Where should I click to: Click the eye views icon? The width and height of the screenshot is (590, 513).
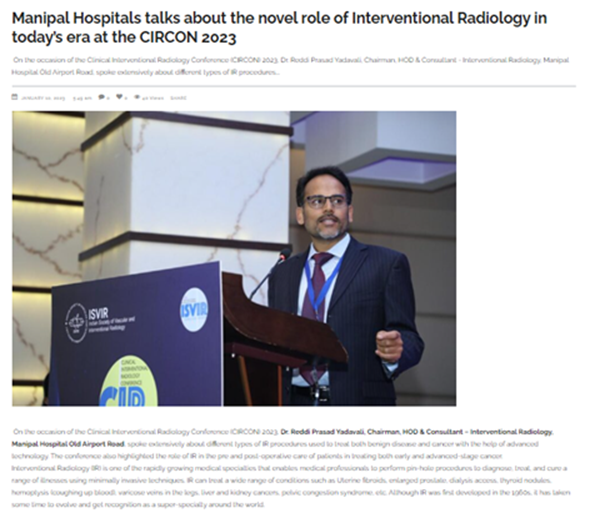point(137,97)
